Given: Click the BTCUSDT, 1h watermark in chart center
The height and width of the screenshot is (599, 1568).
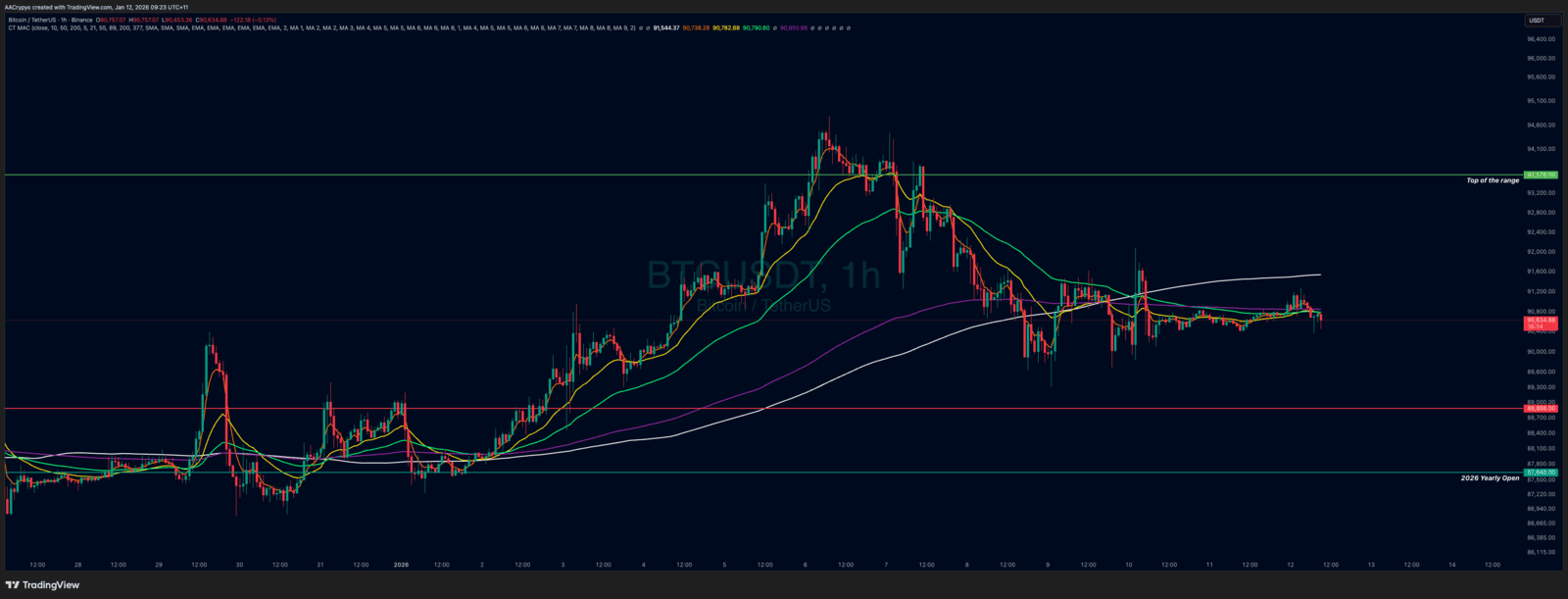Looking at the screenshot, I should [763, 276].
